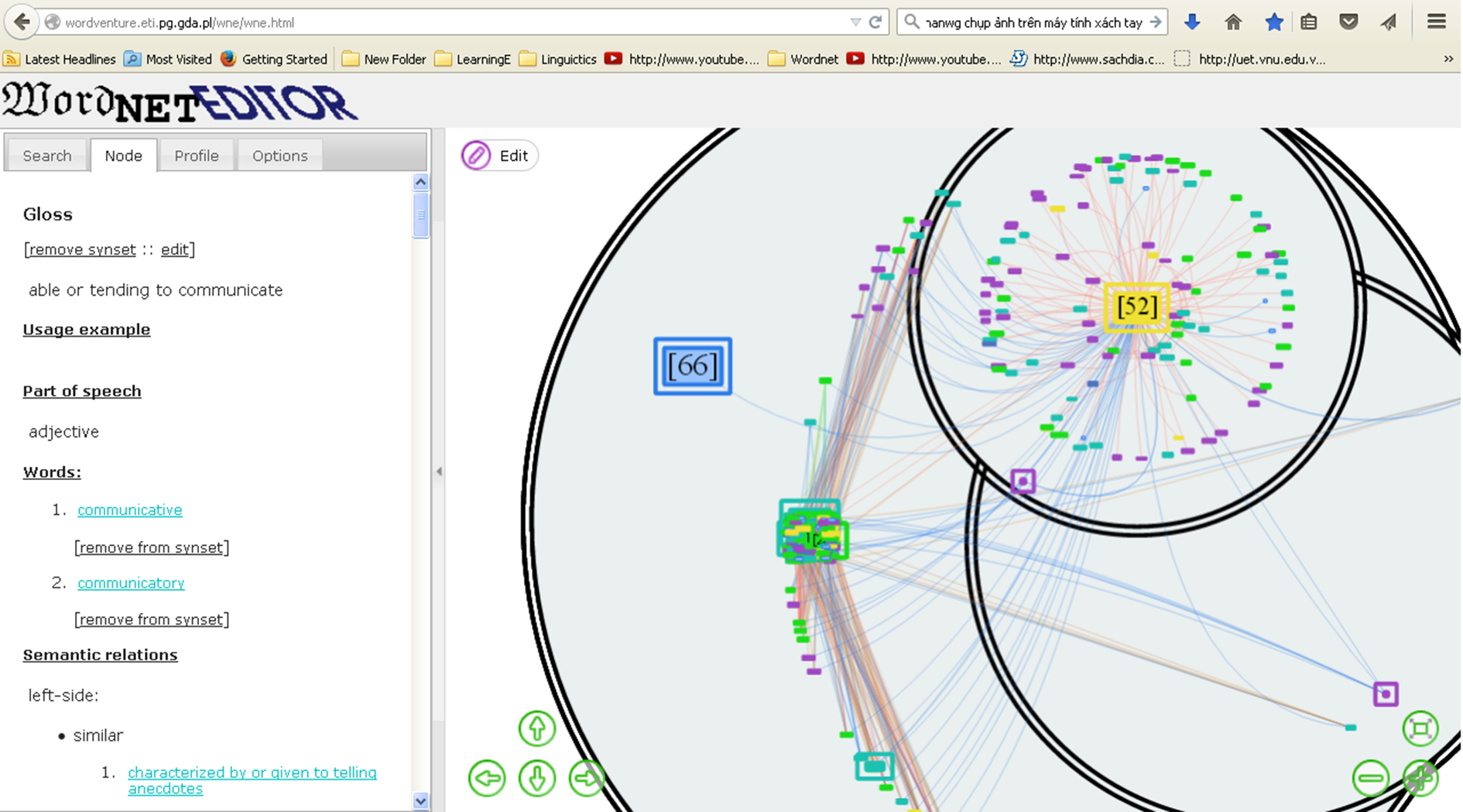Viewport: 1463px width, 812px height.
Task: Select the blue [66] cluster node
Action: [692, 366]
